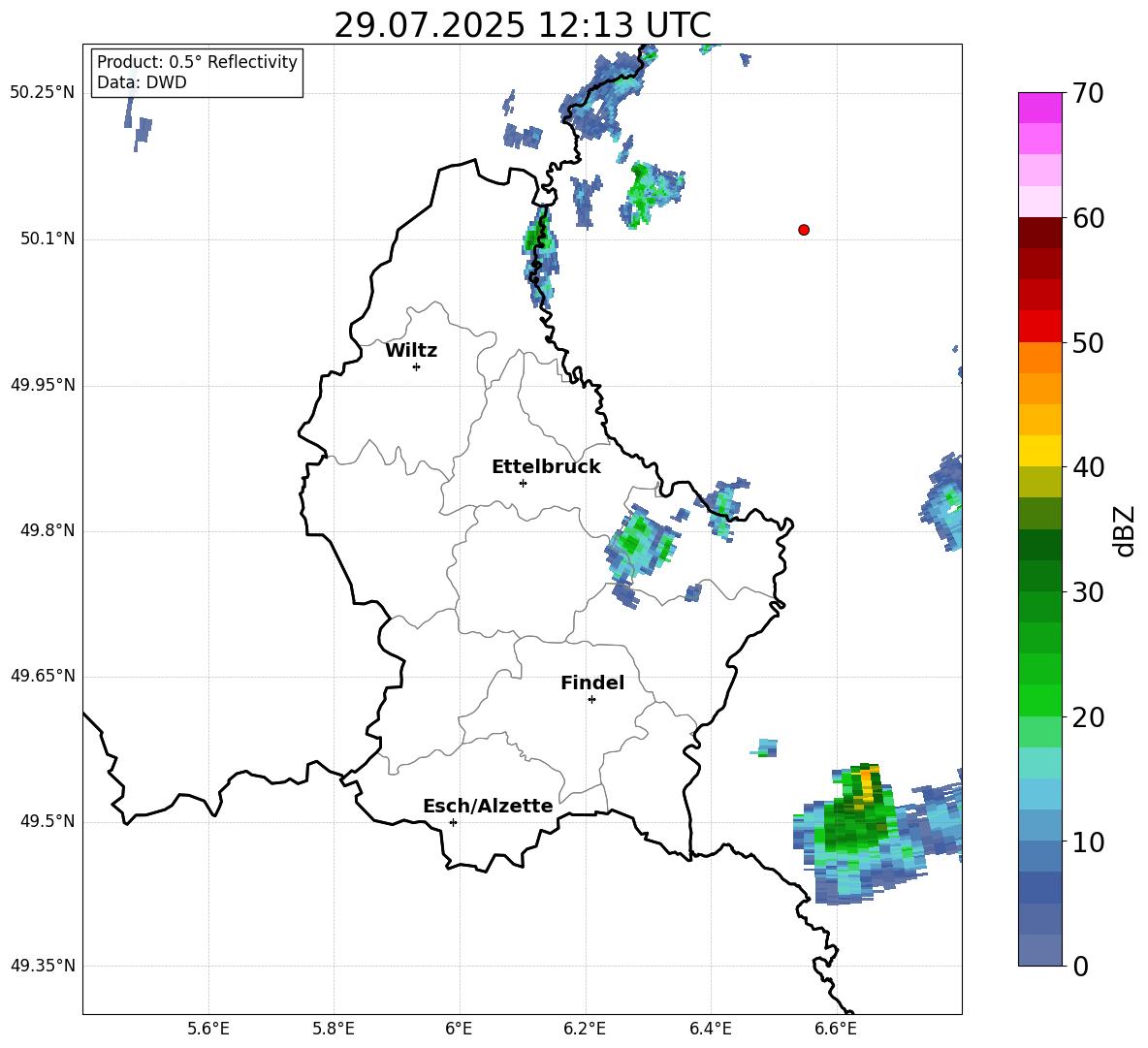
Task: Click the 70 tick on the colorbar
Action: 1087,94
